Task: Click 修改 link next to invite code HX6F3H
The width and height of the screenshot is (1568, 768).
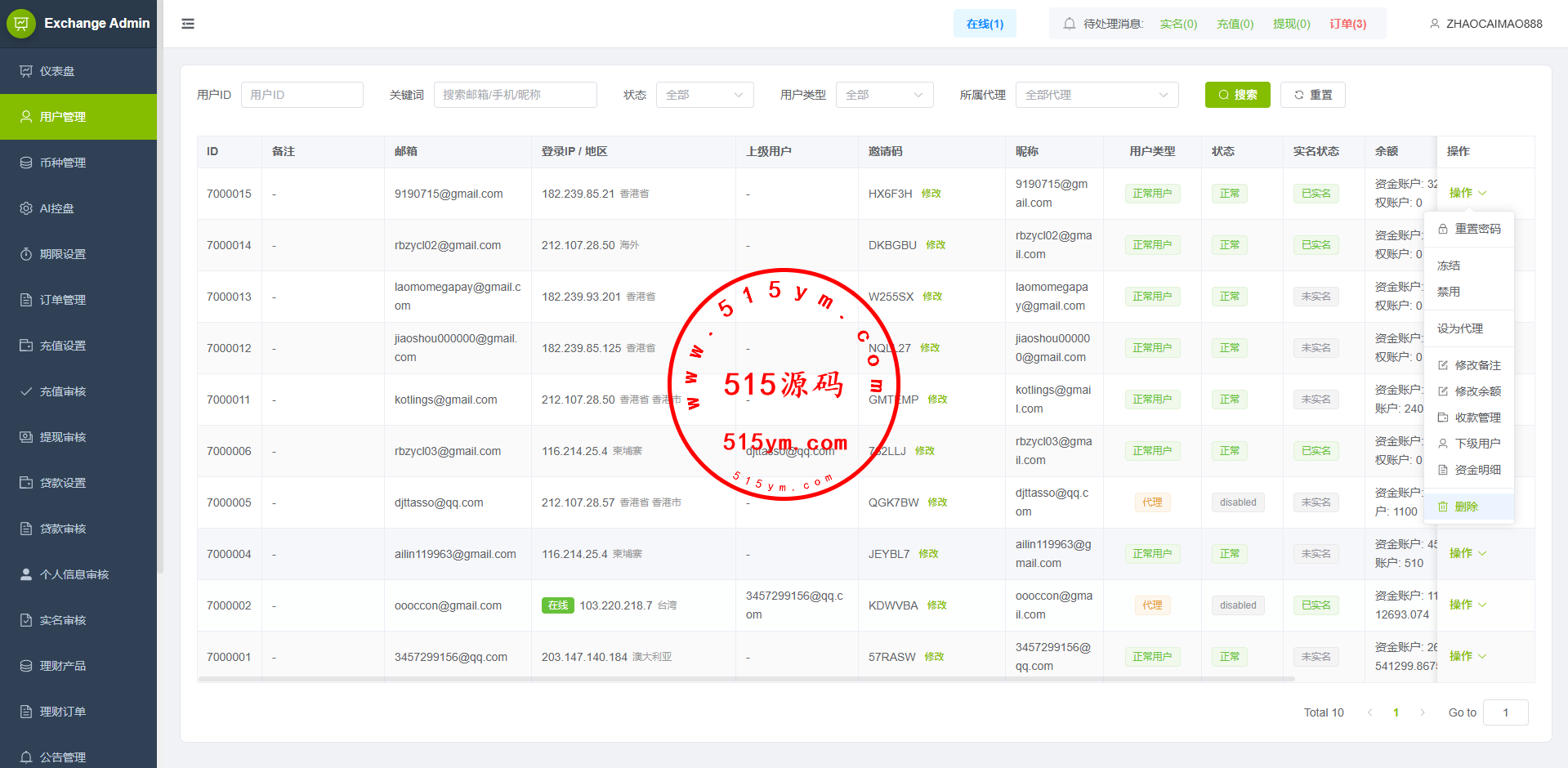Action: point(931,194)
